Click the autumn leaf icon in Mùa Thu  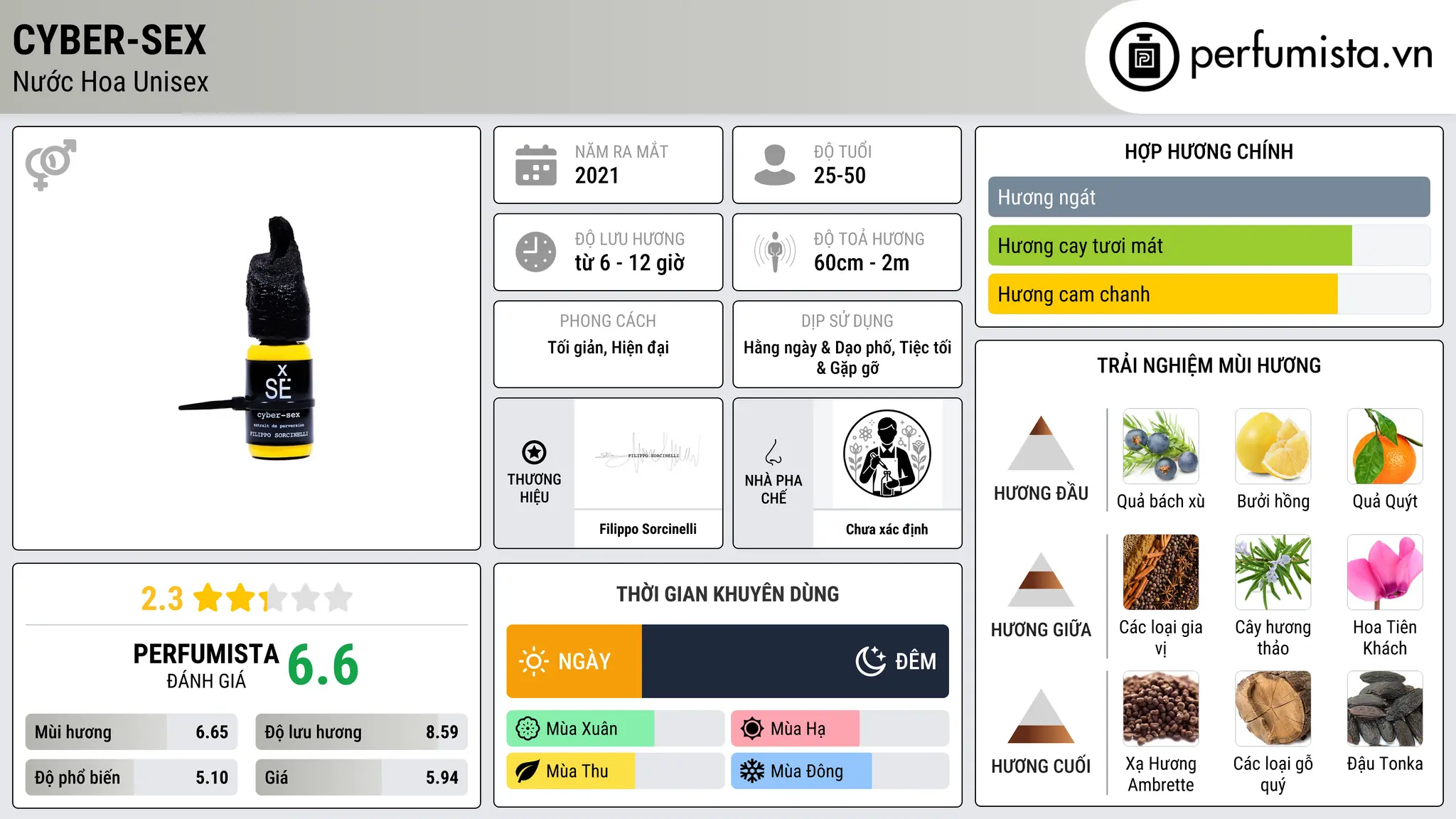[528, 771]
